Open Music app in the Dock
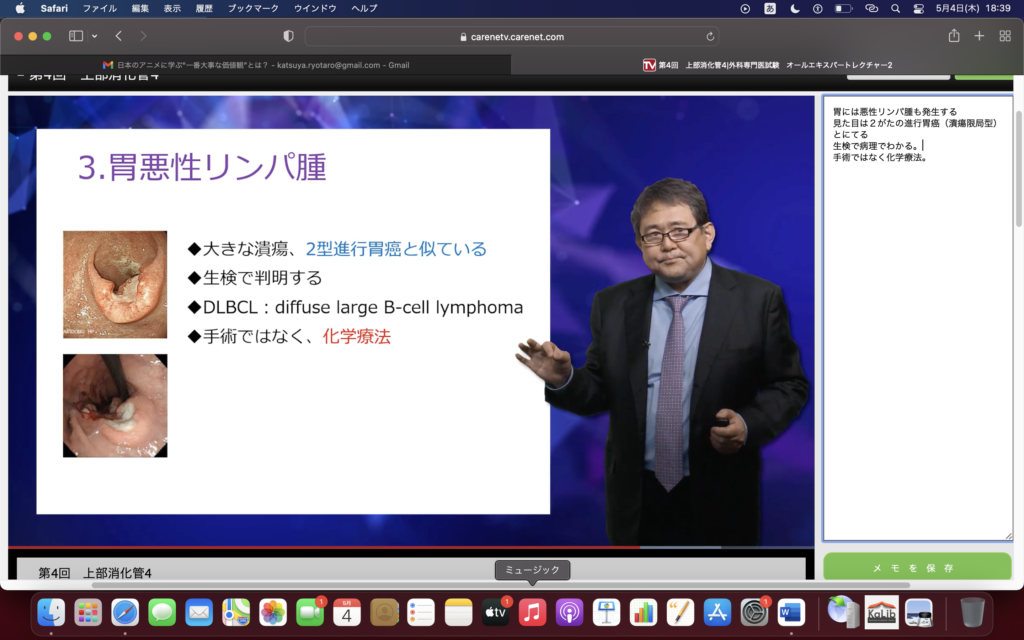This screenshot has height=640, width=1024. coord(532,611)
